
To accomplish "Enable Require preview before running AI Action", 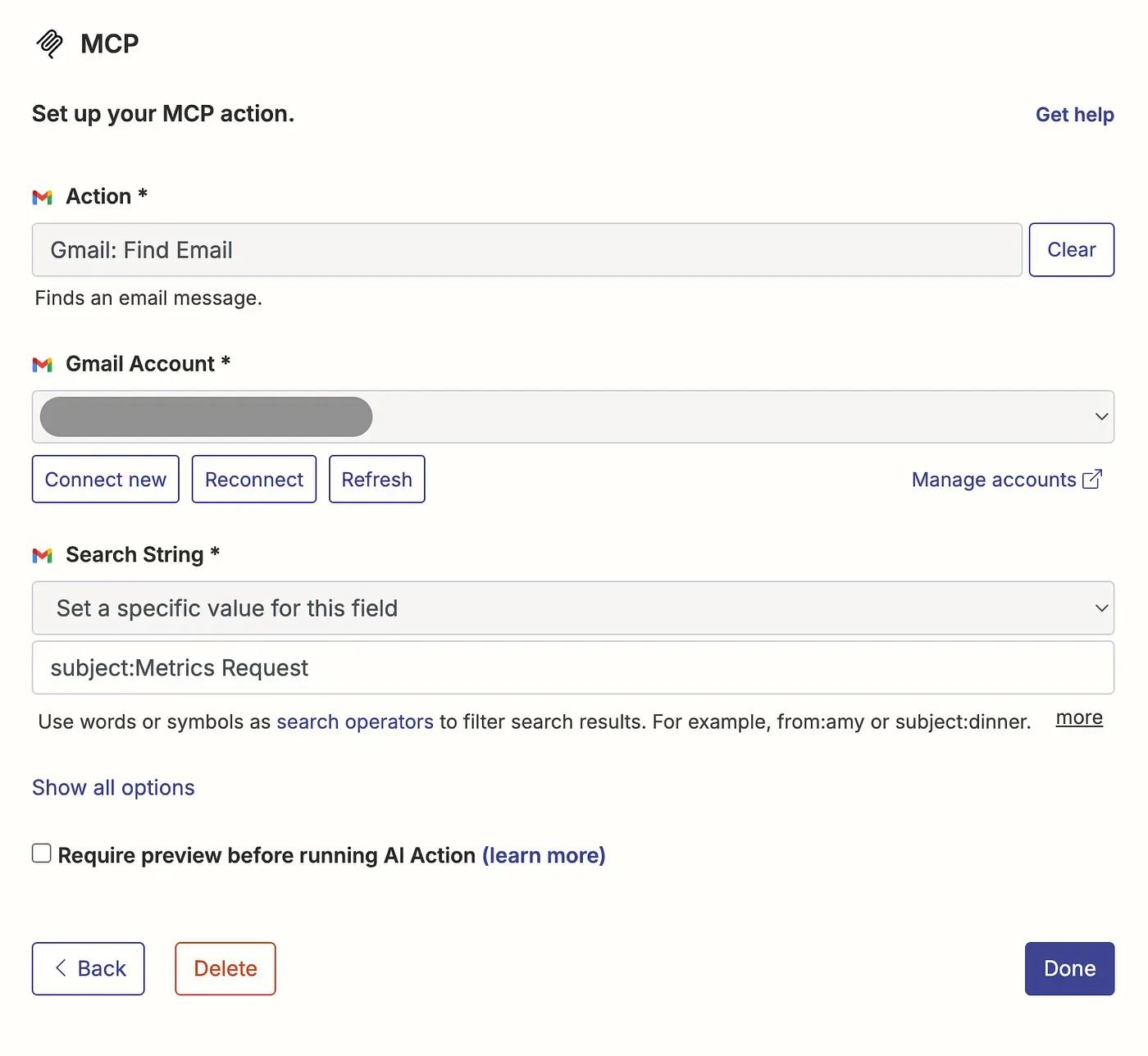I will [x=42, y=853].
